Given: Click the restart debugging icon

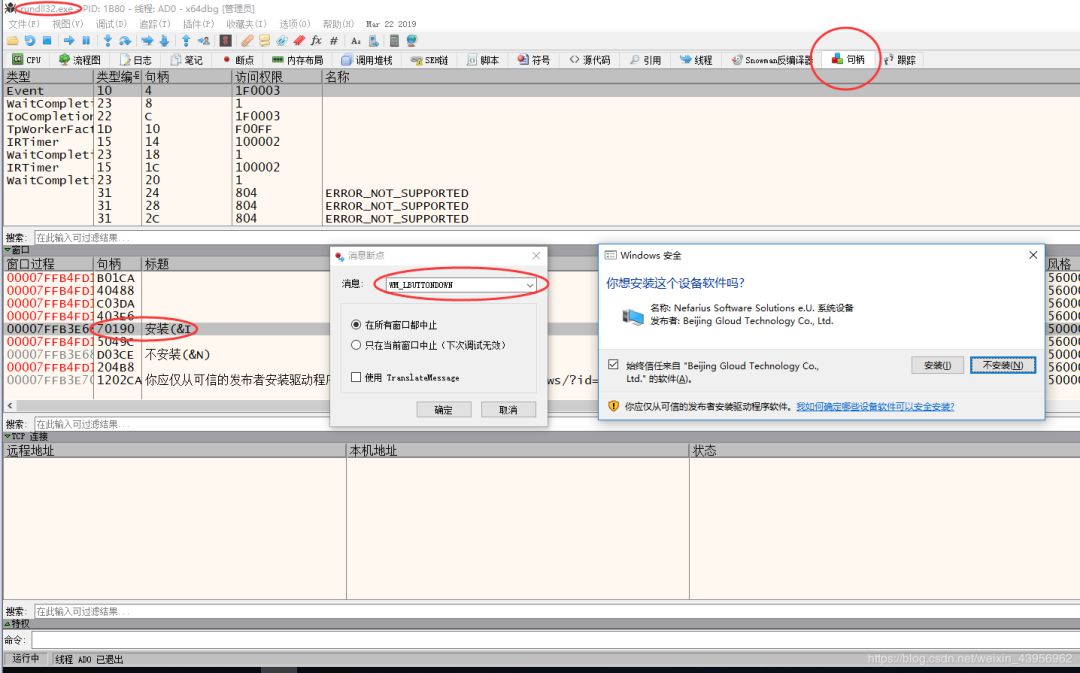Looking at the screenshot, I should [x=30, y=41].
